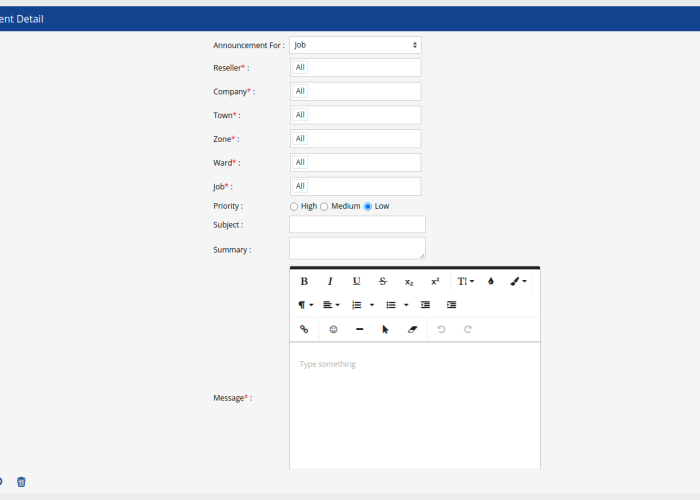Image resolution: width=700 pixels, height=500 pixels.
Task: Expand the font size dropdown
Action: [x=466, y=281]
